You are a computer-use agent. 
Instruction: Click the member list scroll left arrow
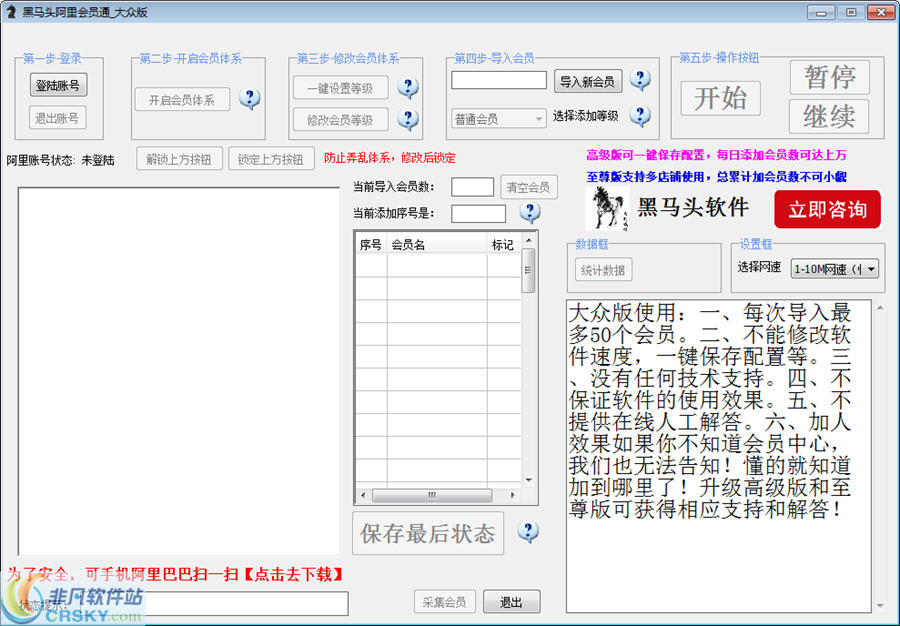tap(363, 495)
